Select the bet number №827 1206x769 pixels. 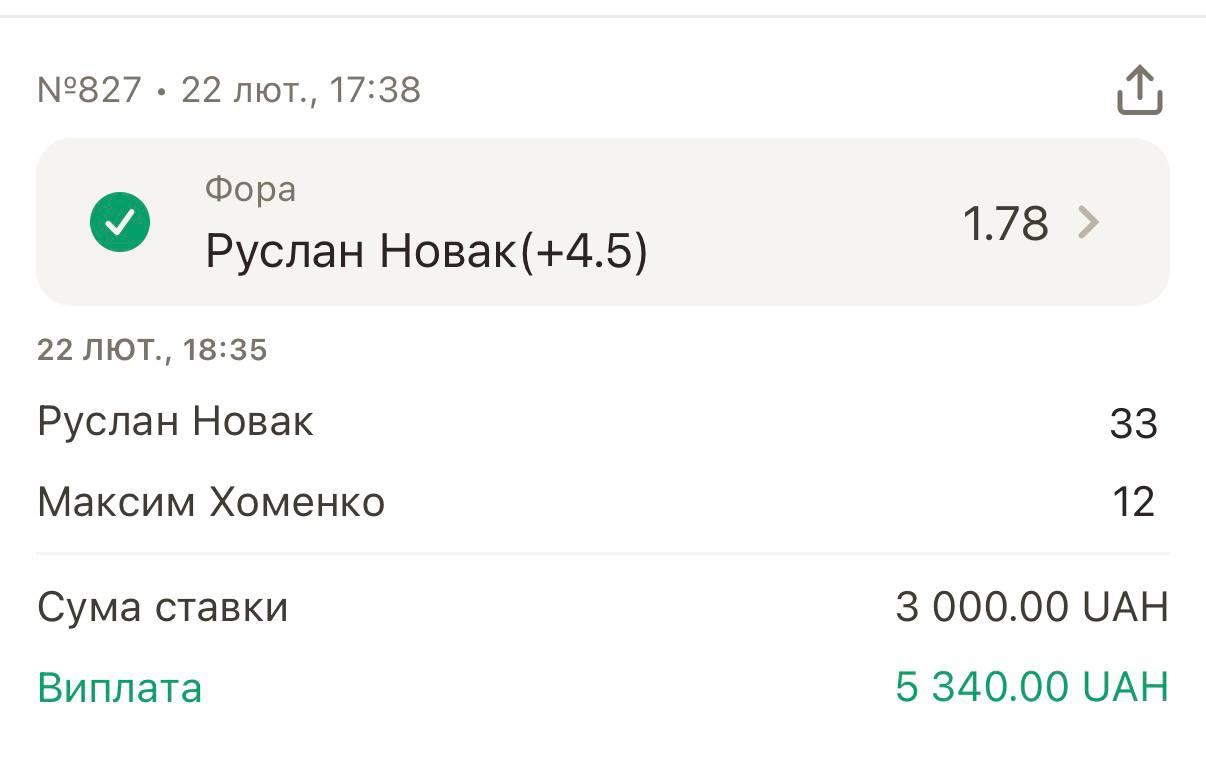click(89, 91)
